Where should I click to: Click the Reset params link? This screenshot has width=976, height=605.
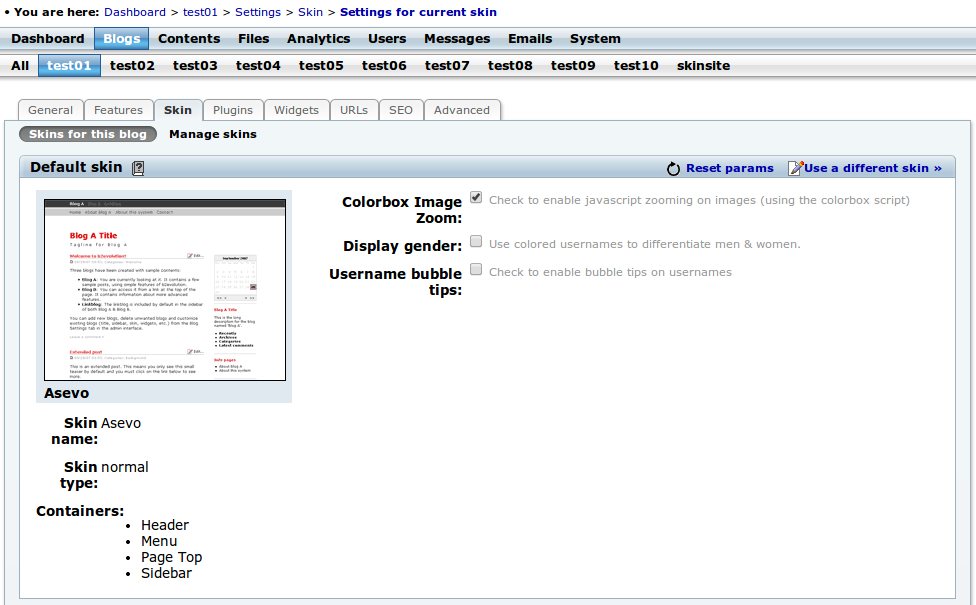(730, 168)
